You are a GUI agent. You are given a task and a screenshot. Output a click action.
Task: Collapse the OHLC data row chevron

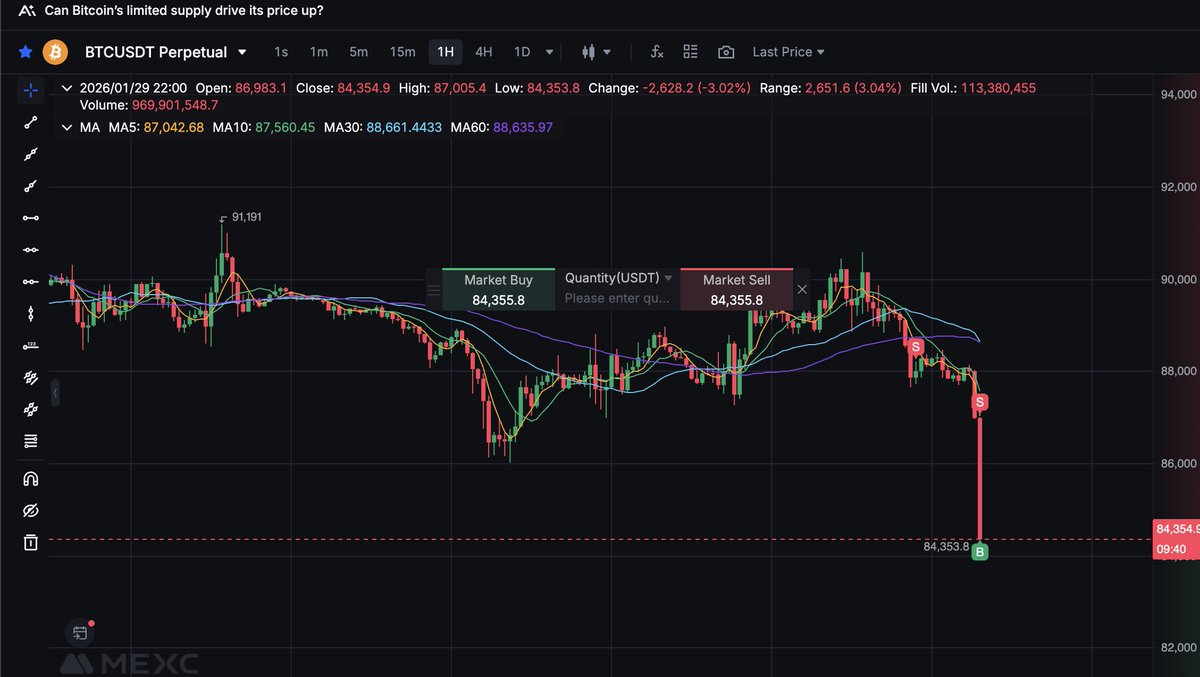(66, 87)
